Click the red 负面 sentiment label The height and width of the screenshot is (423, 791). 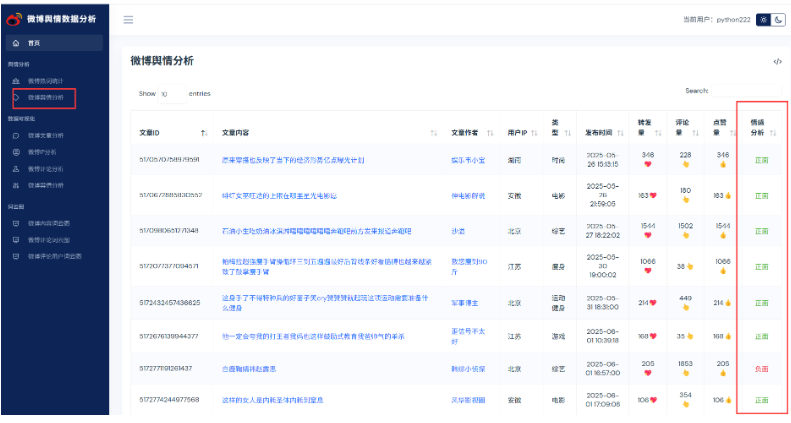click(x=761, y=369)
